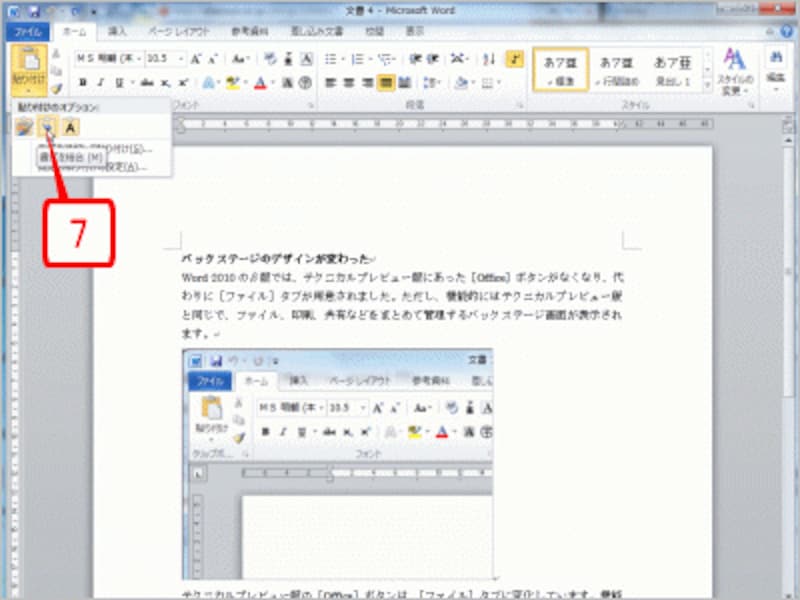
Task: Select the subscript icon
Action: [165, 81]
